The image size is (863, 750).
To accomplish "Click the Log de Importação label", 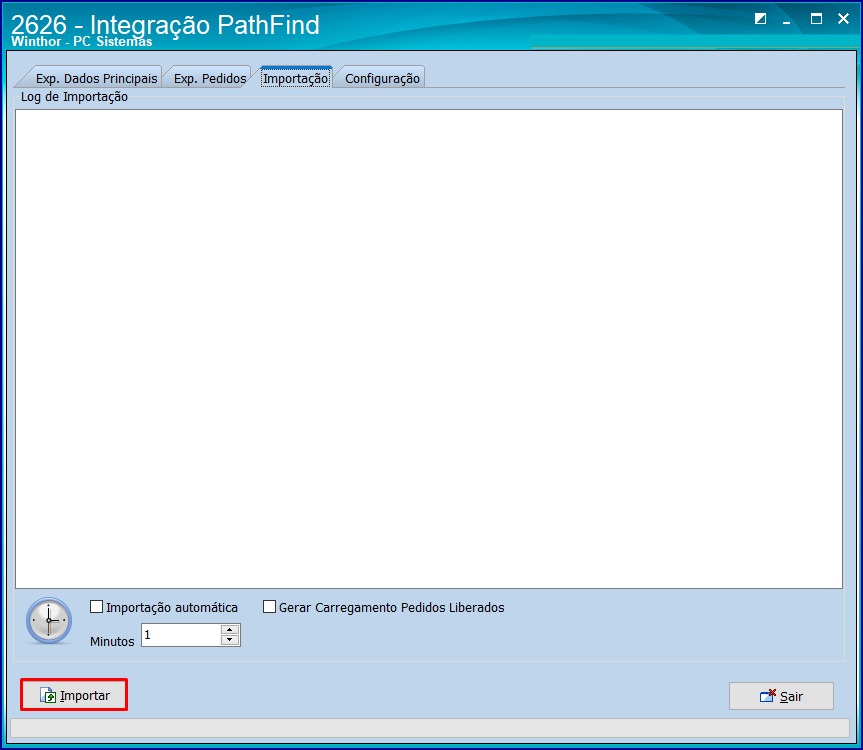I will click(74, 97).
